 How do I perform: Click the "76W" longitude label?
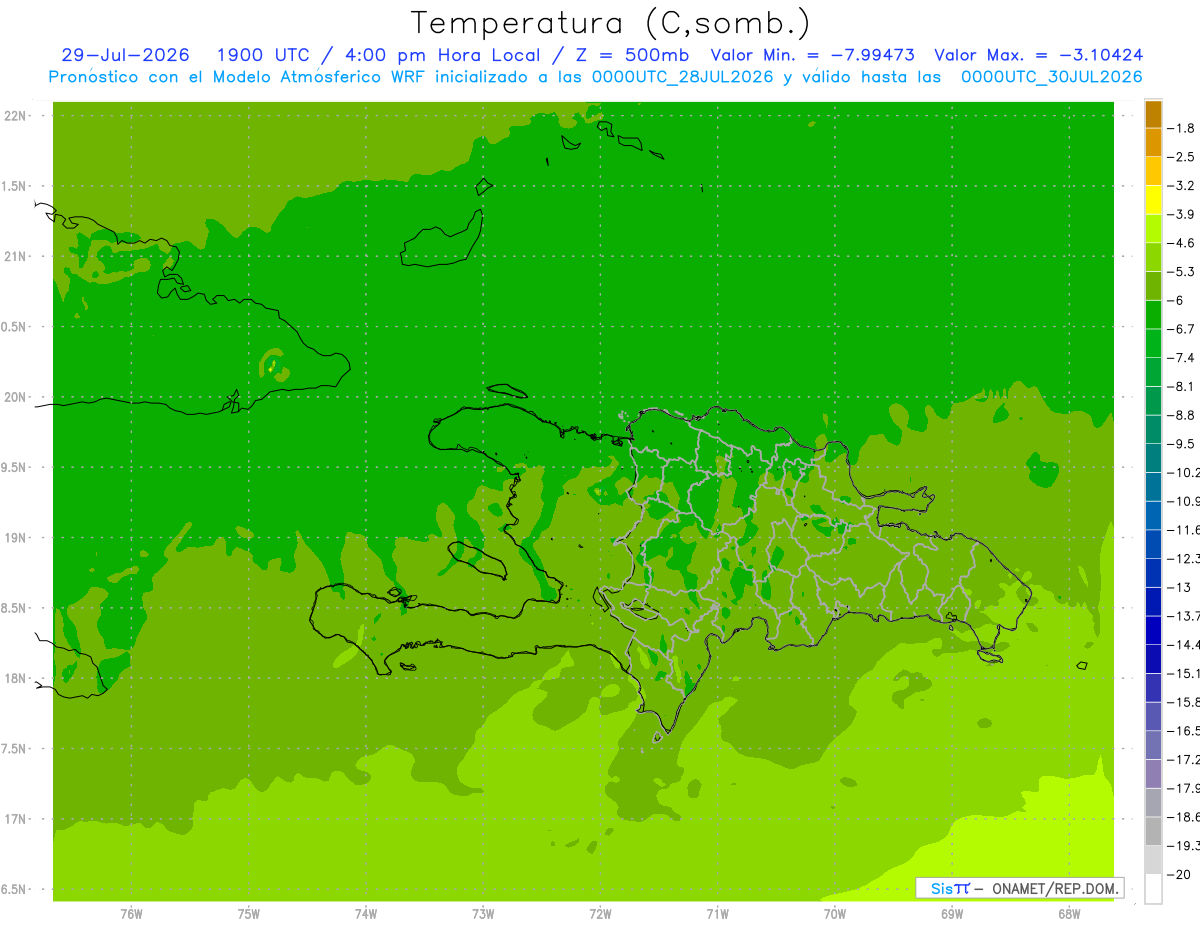tap(131, 915)
